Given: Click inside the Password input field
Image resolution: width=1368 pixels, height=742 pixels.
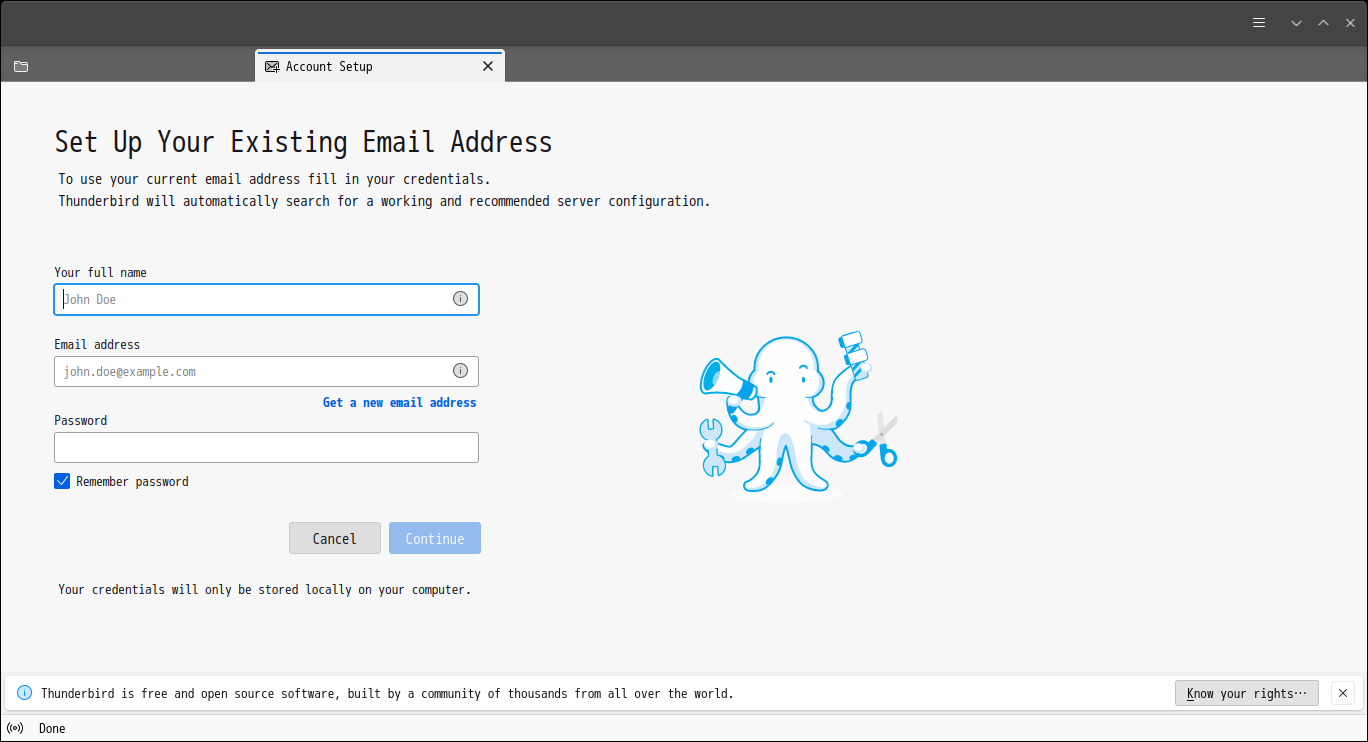Looking at the screenshot, I should [x=266, y=447].
